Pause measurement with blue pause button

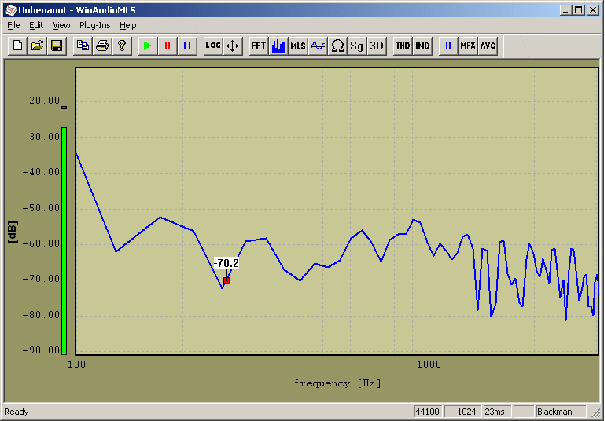(x=186, y=46)
